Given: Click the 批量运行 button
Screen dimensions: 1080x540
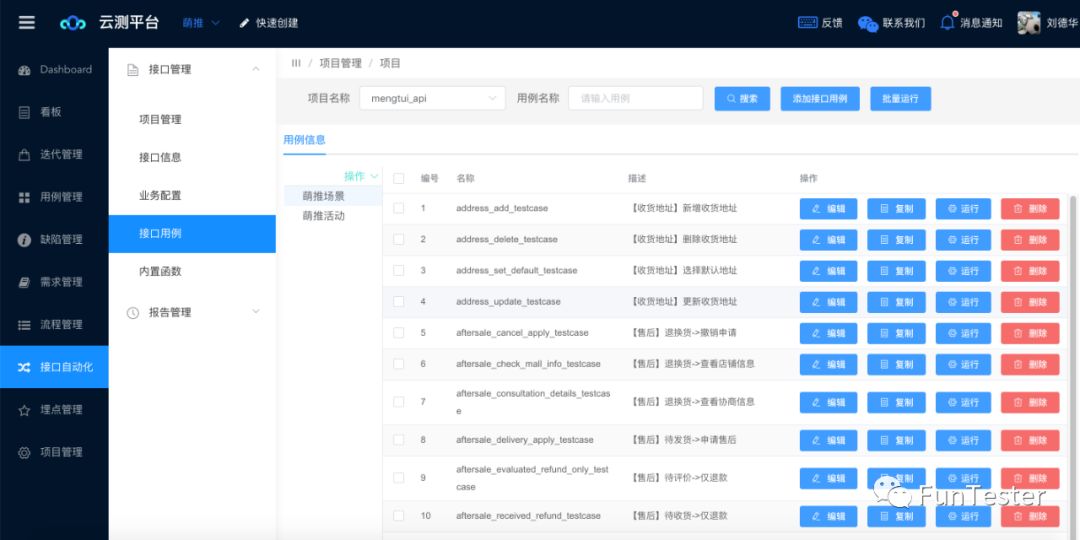Looking at the screenshot, I should coord(900,98).
